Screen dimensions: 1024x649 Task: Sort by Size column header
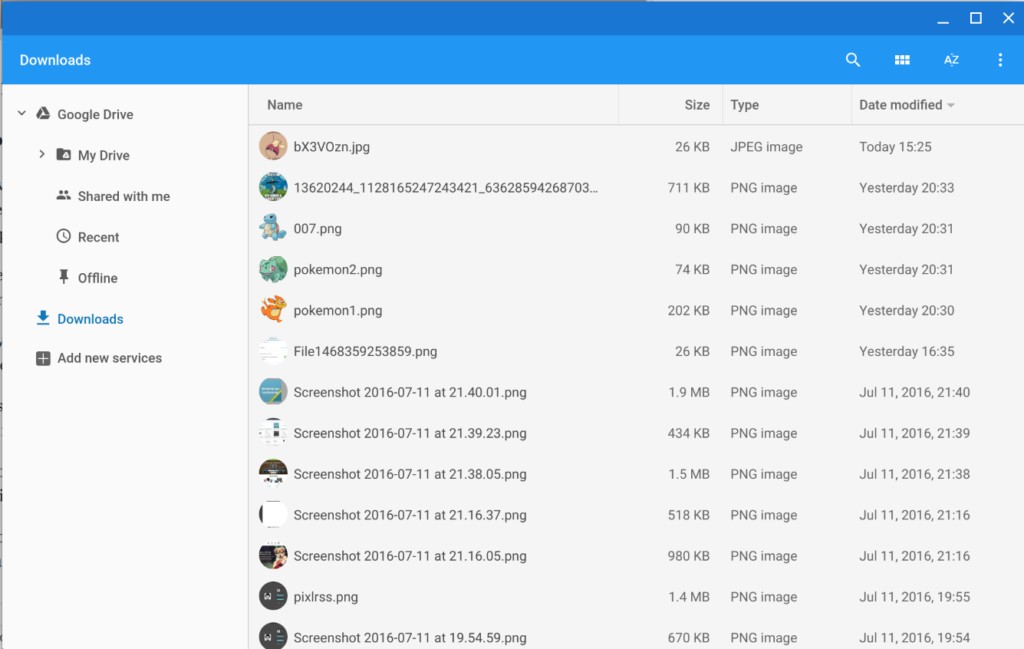(x=697, y=105)
